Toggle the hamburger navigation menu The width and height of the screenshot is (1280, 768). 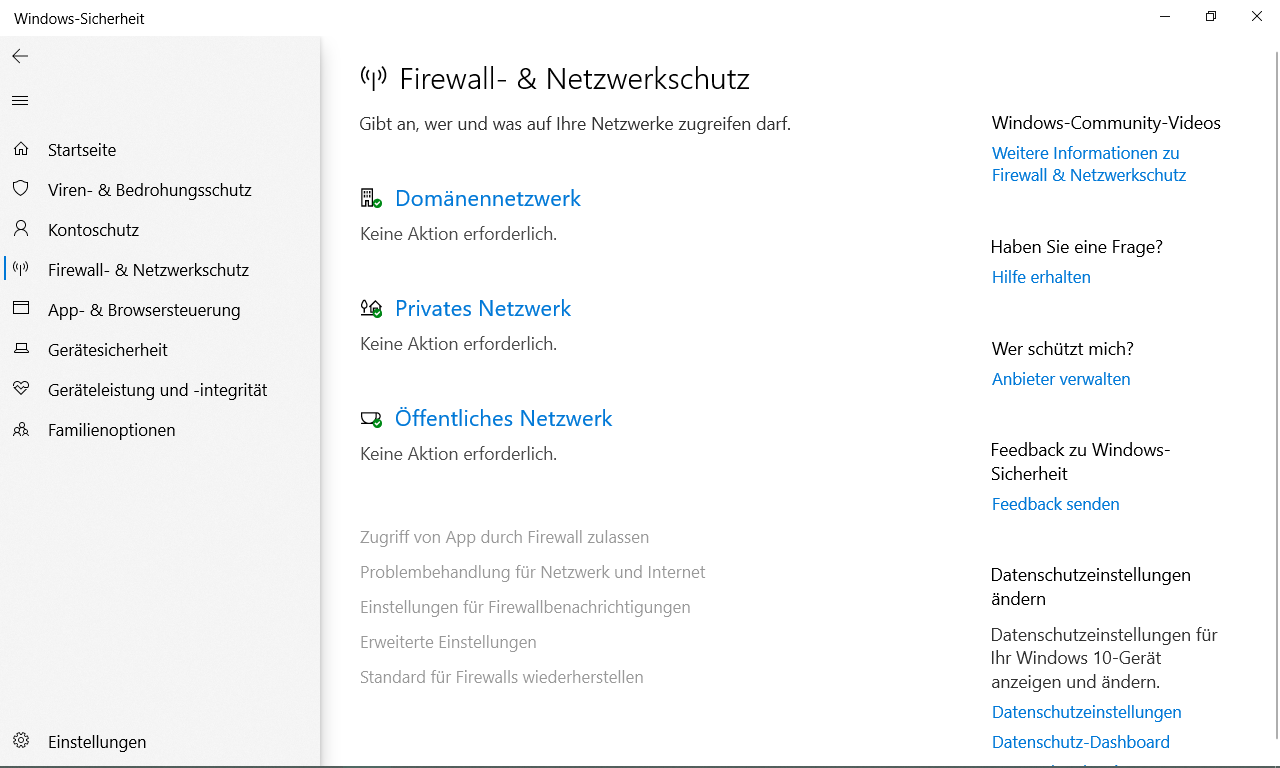tap(20, 101)
